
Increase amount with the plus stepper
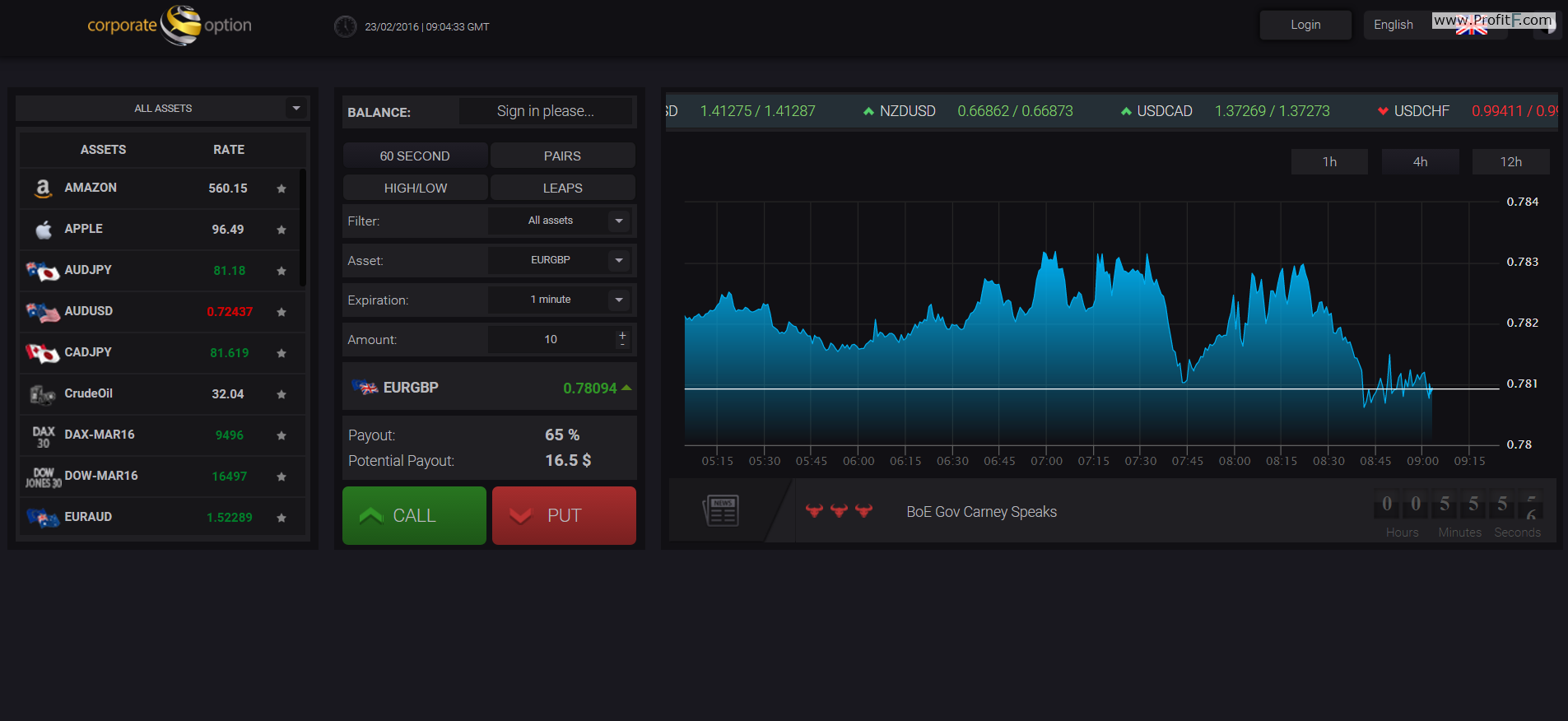[x=622, y=335]
